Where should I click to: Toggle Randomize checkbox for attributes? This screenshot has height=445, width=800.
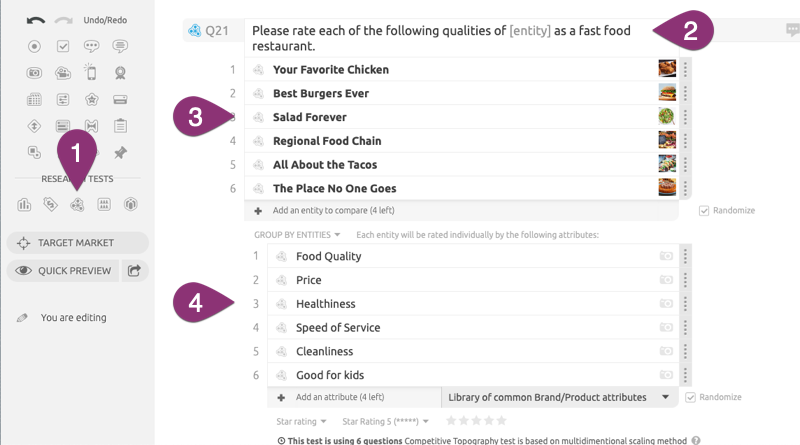pos(690,398)
